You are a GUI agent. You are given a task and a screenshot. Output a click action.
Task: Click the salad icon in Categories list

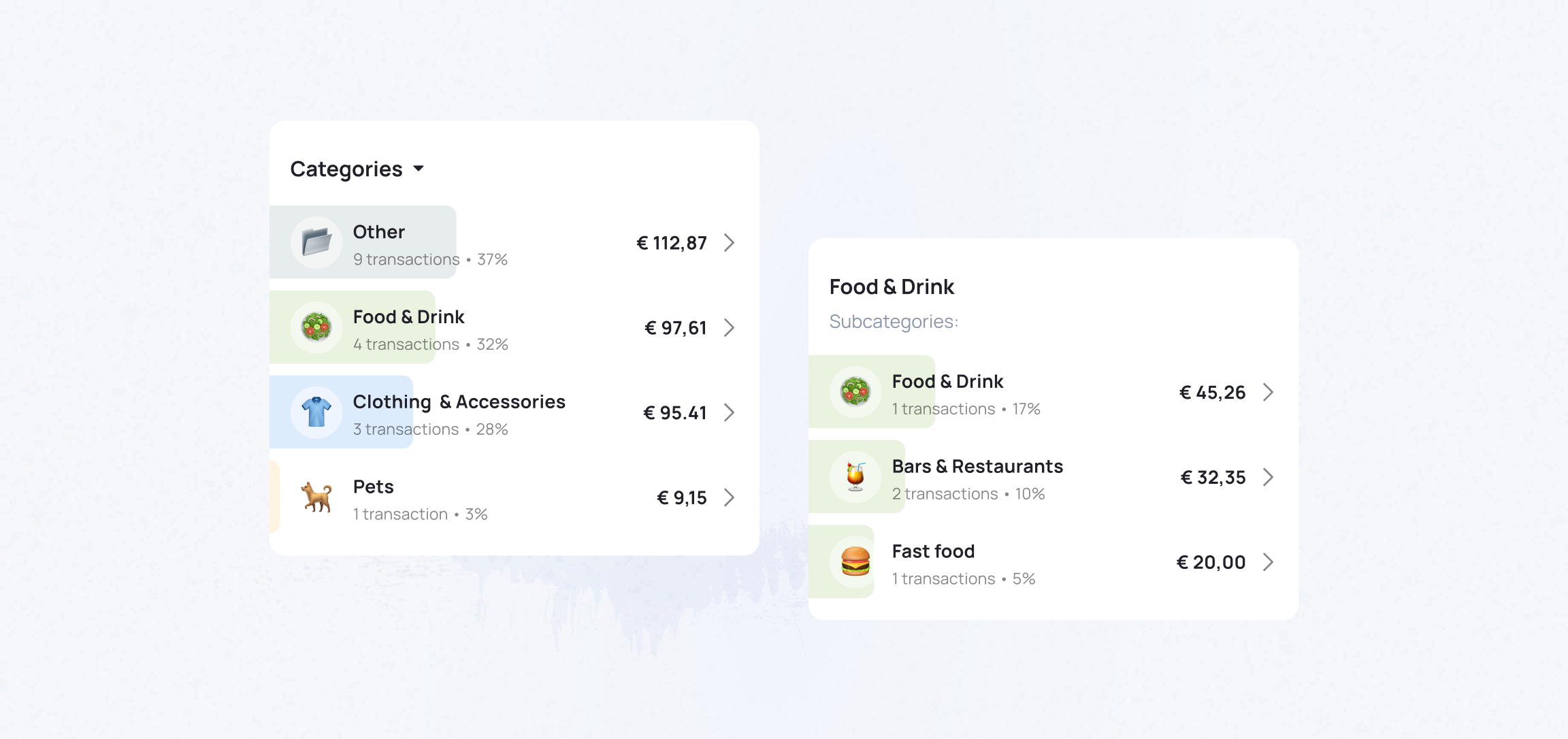click(316, 327)
